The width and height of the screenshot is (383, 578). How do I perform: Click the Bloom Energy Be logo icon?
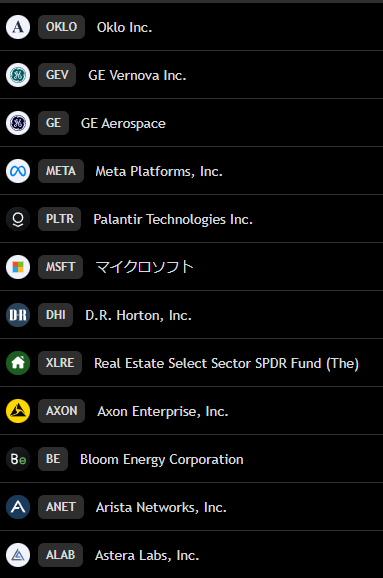pyautogui.click(x=18, y=459)
